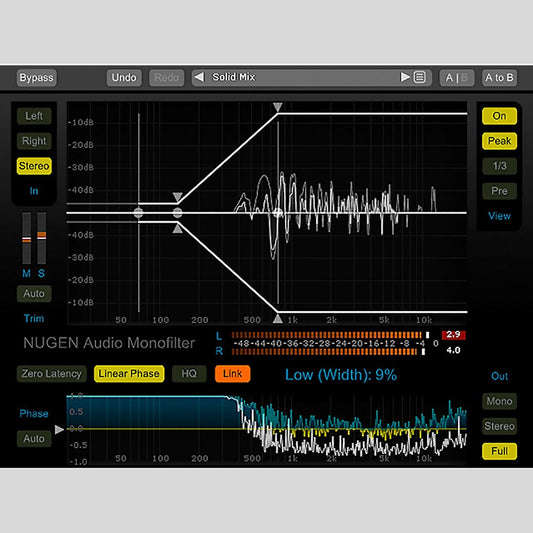Click the R output level meter
This screenshot has width=533, height=533.
[328, 351]
